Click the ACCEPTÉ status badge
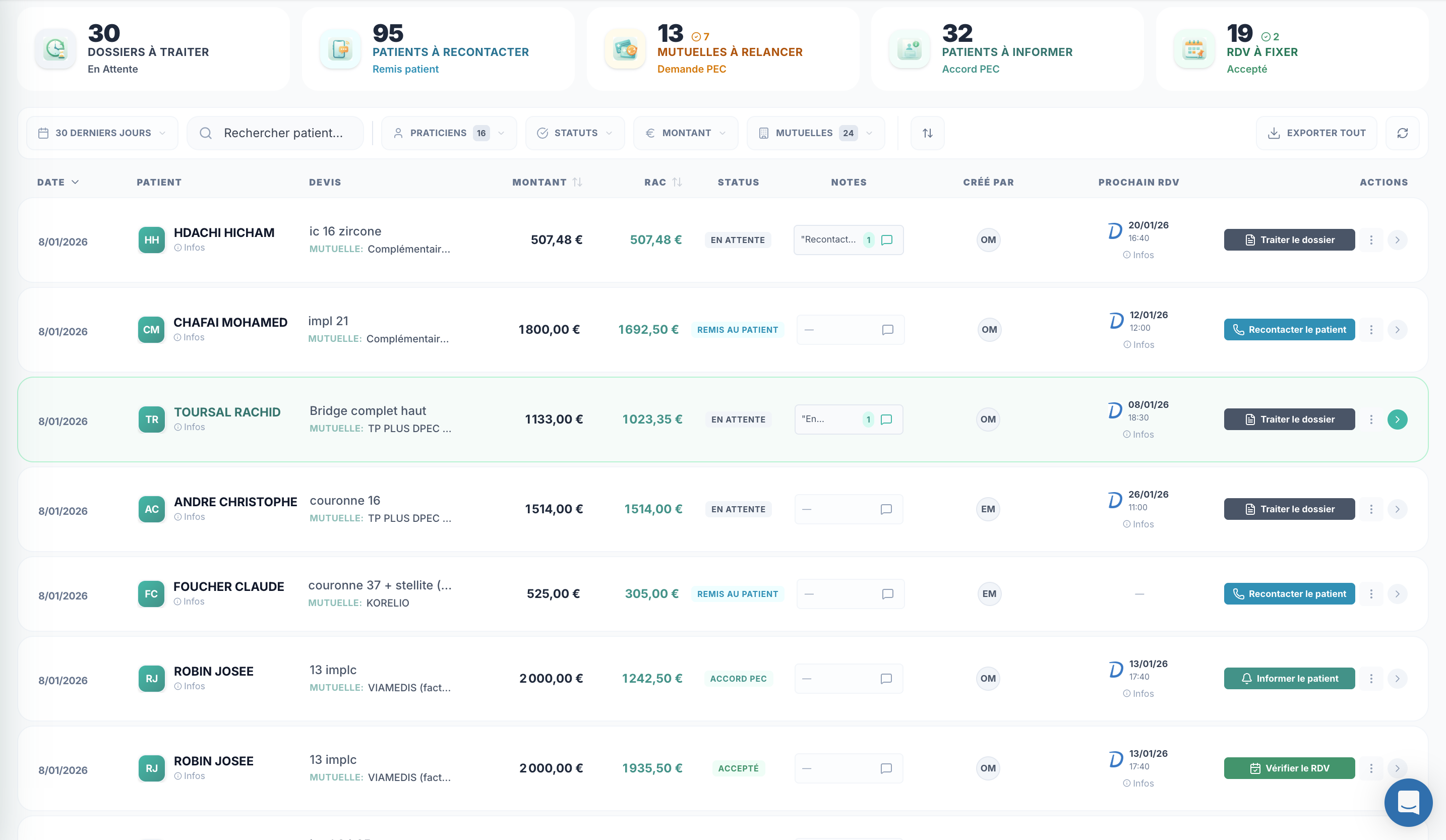 (x=739, y=768)
